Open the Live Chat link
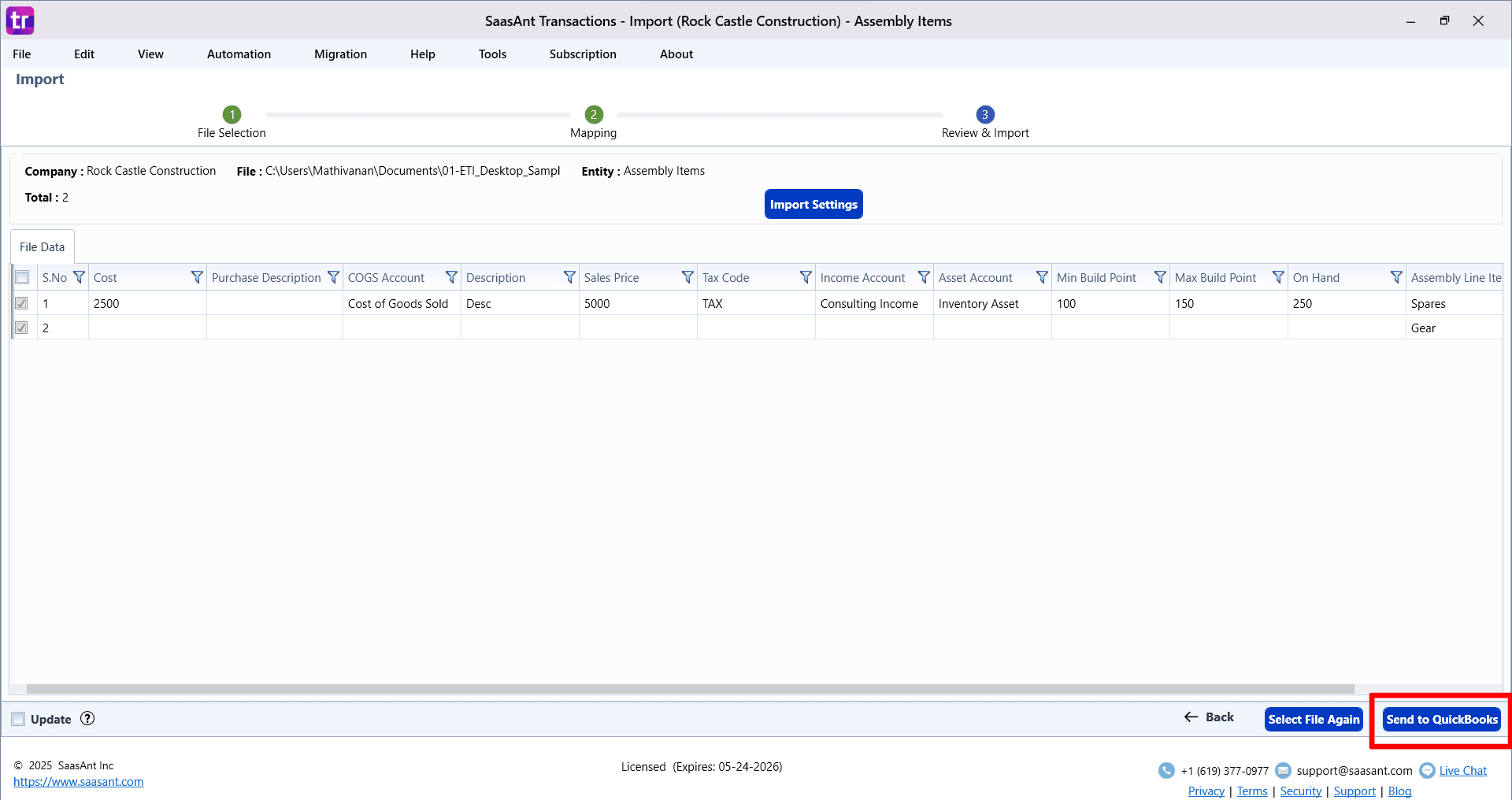The height and width of the screenshot is (800, 1512). pyautogui.click(x=1463, y=771)
